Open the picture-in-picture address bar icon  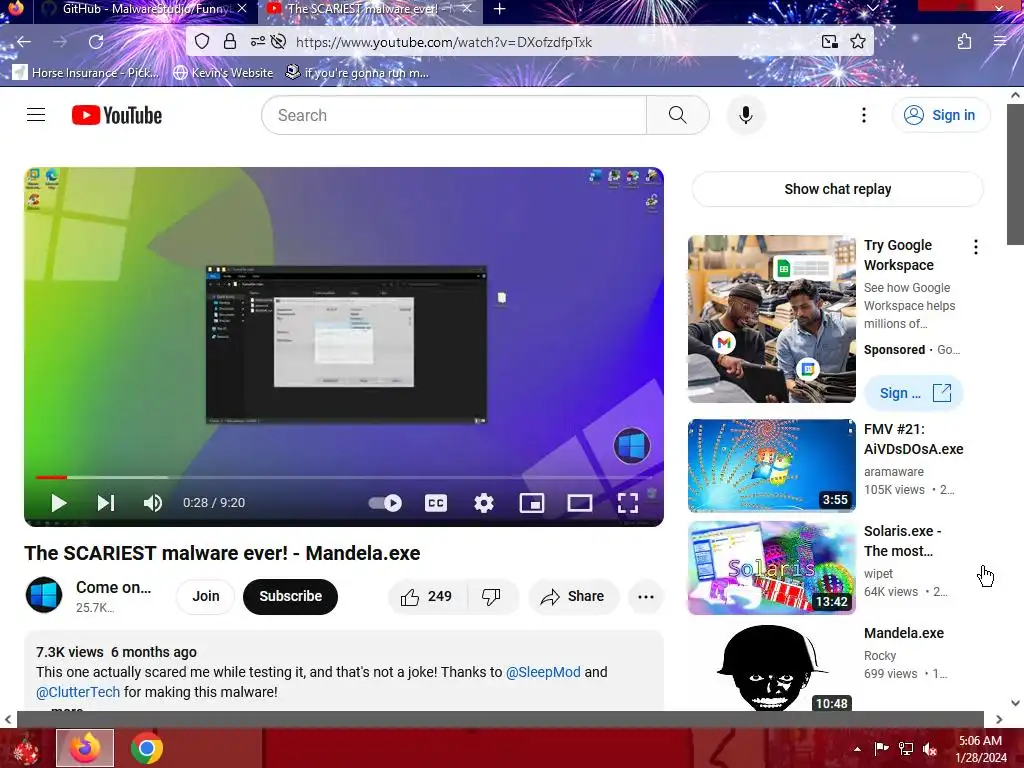point(830,42)
